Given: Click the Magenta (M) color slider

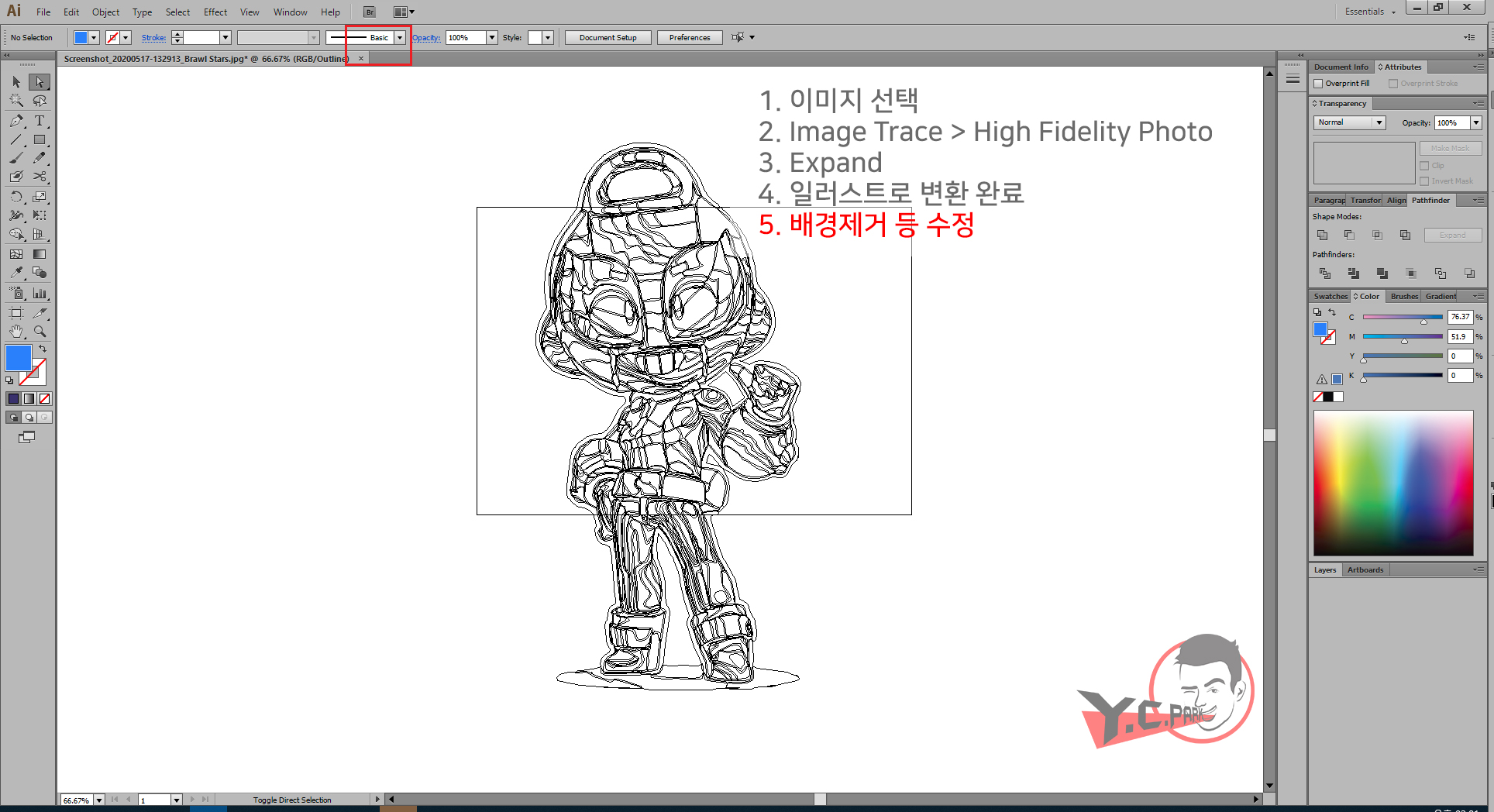Looking at the screenshot, I should pos(1403,336).
